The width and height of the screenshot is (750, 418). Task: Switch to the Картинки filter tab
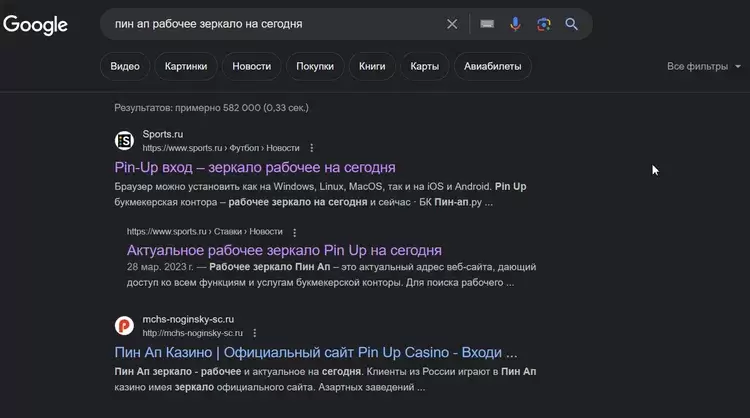tap(186, 66)
